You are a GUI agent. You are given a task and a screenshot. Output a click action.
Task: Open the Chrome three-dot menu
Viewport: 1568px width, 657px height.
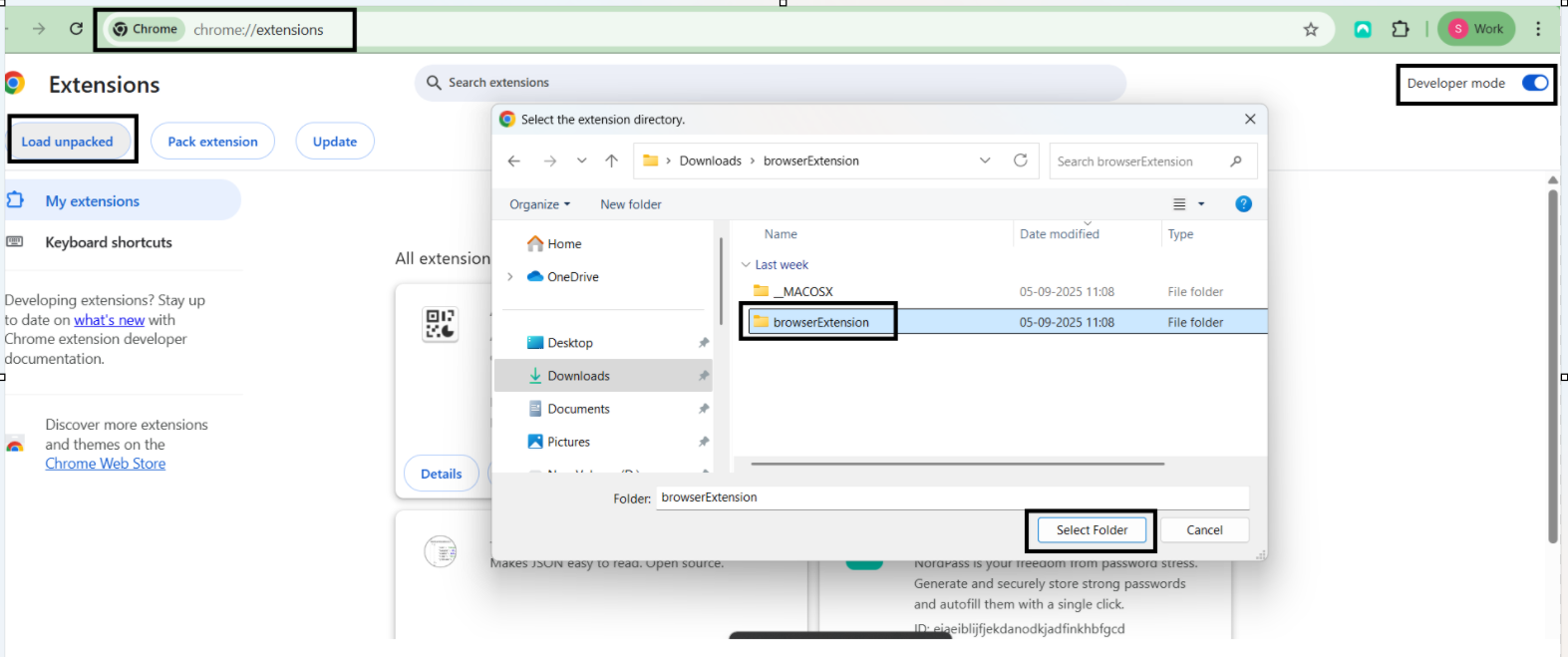coord(1538,30)
